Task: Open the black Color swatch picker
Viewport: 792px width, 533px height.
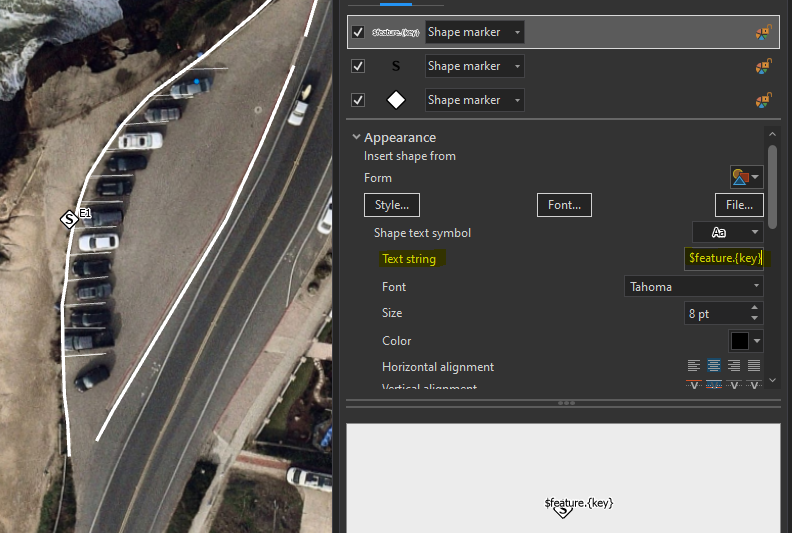Action: pyautogui.click(x=746, y=341)
